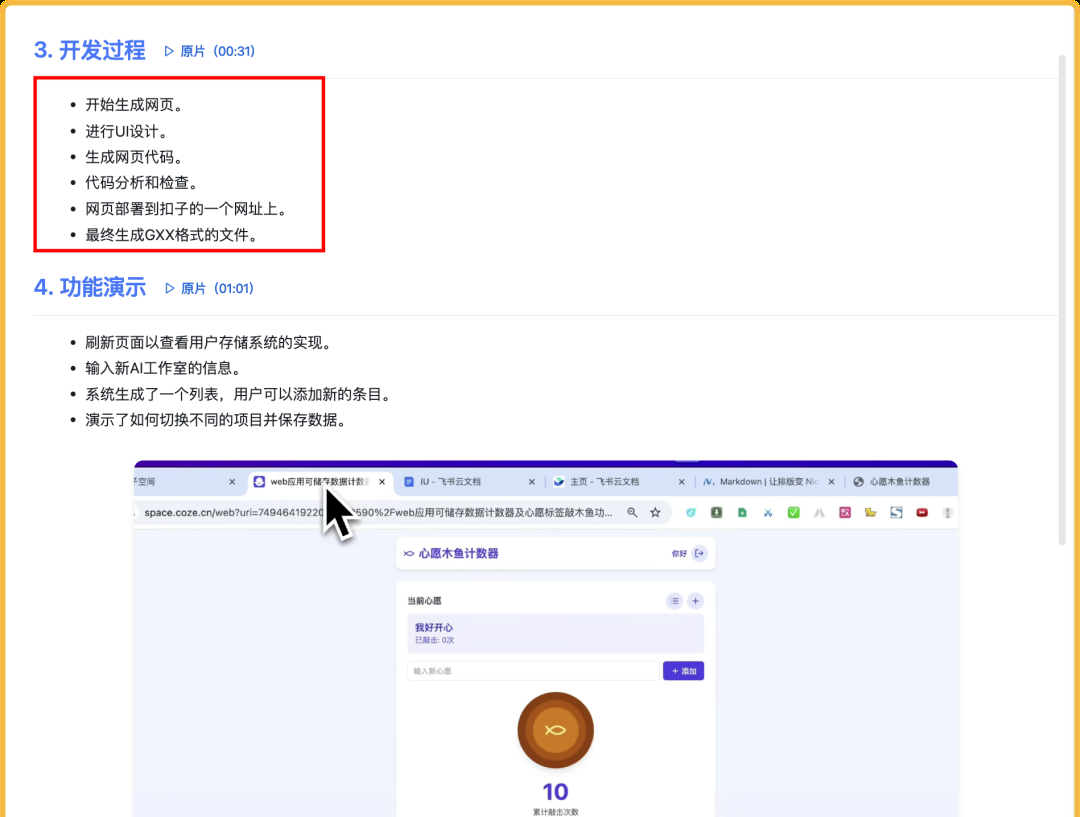Click text 代码分析和检查。
This screenshot has width=1080, height=817.
(142, 183)
